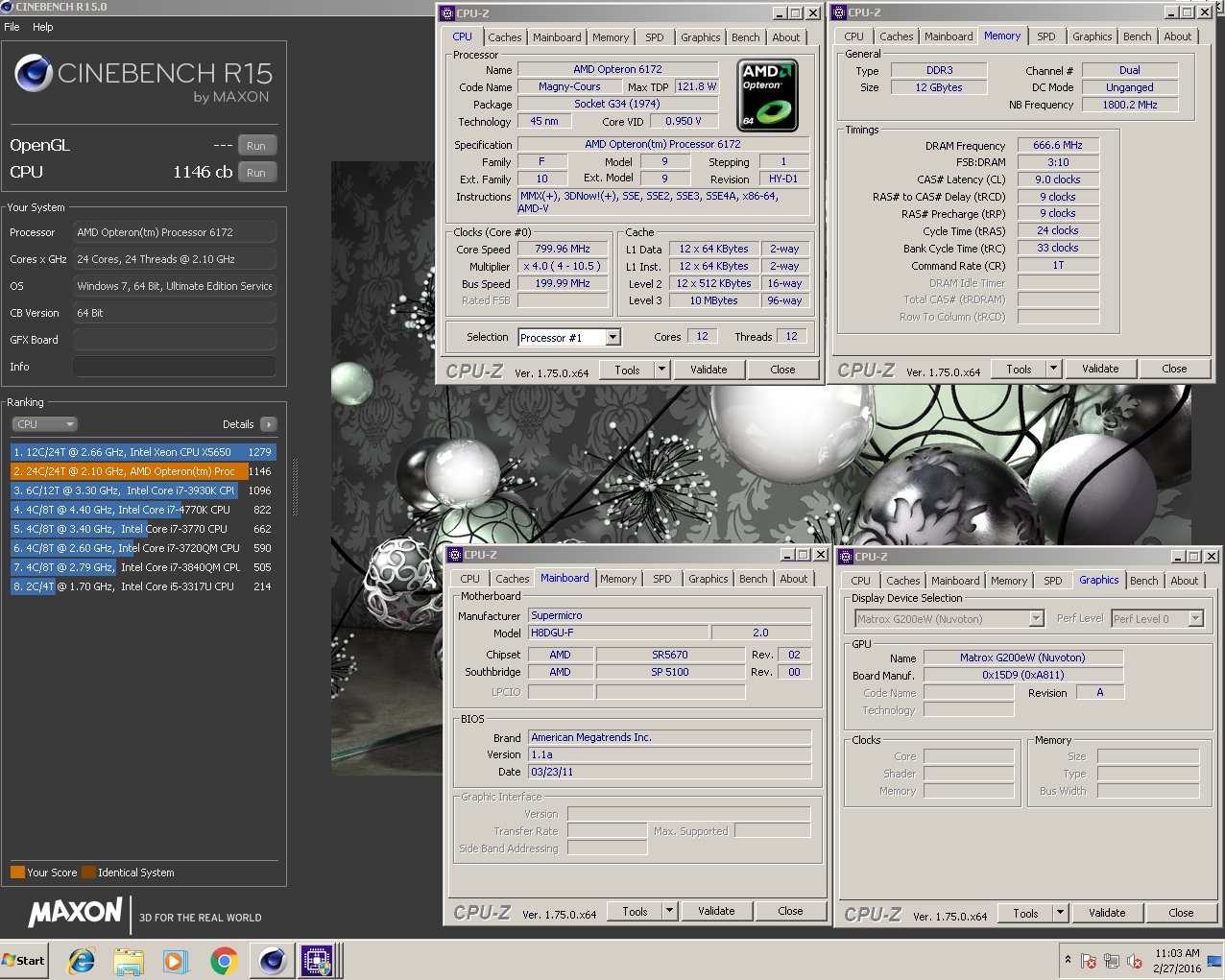Viewport: 1225px width, 980px height.
Task: Switch to CPU-Z taskbar icon
Action: 317,960
